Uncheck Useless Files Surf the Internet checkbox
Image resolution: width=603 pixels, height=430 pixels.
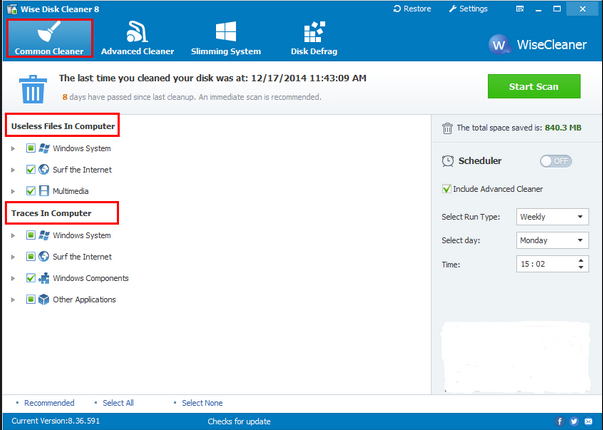point(31,170)
